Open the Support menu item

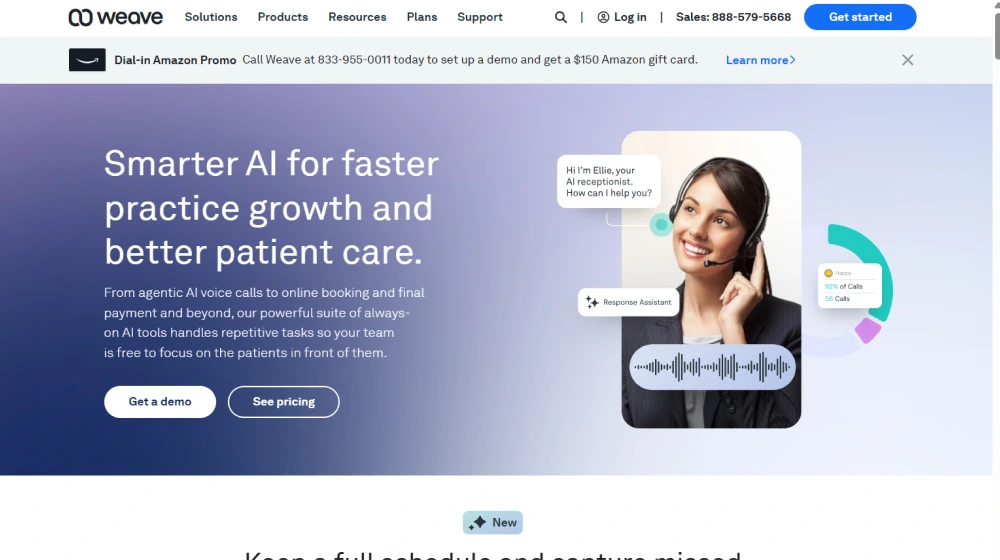(480, 17)
